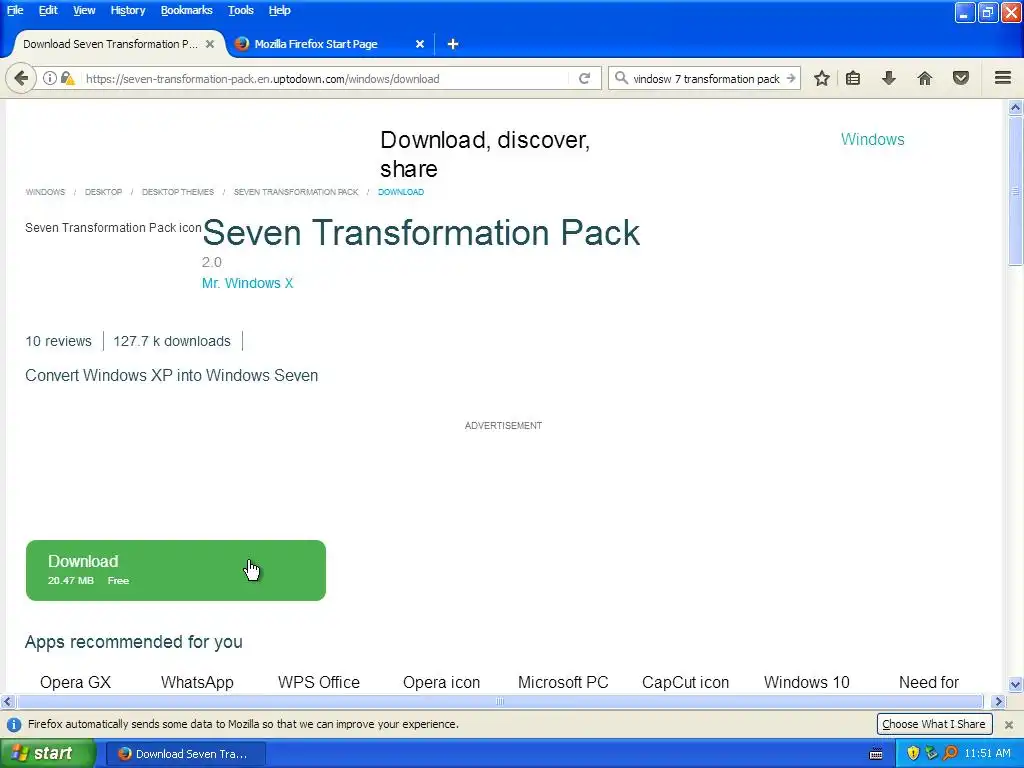
Task: Open the Bookmarks menu
Action: (186, 10)
